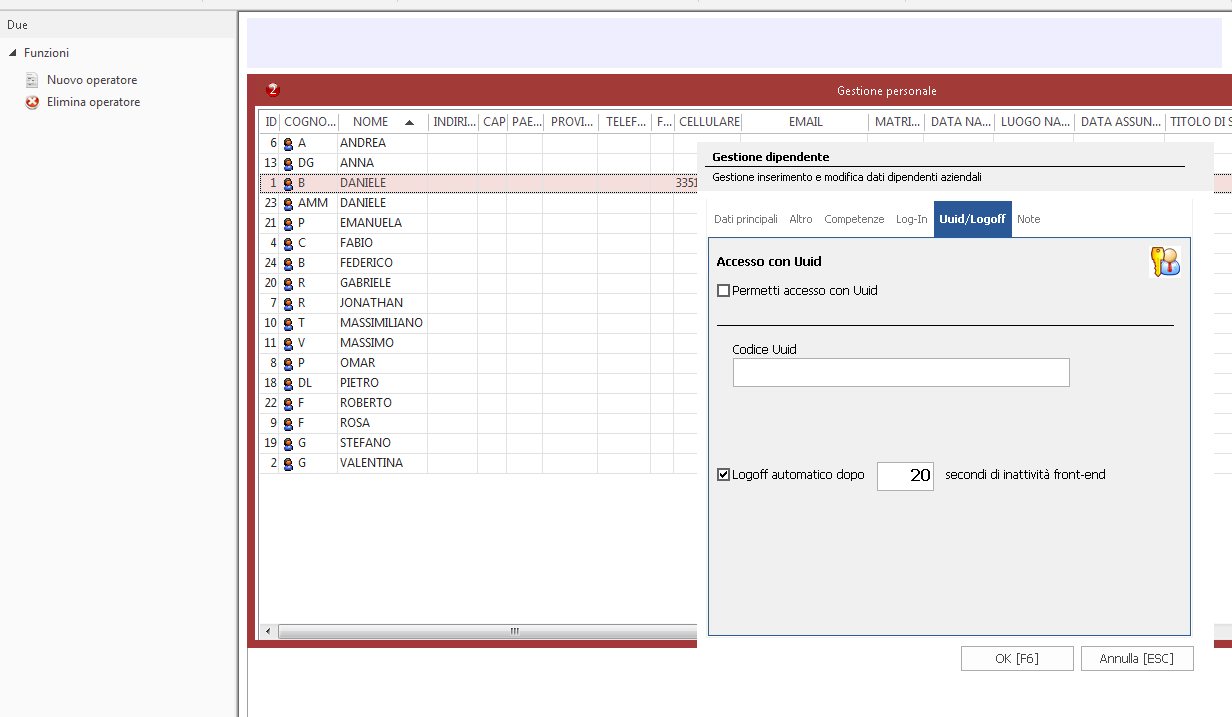Click the Elimina operatore function link
Screen dimensions: 1232x717
pos(94,102)
